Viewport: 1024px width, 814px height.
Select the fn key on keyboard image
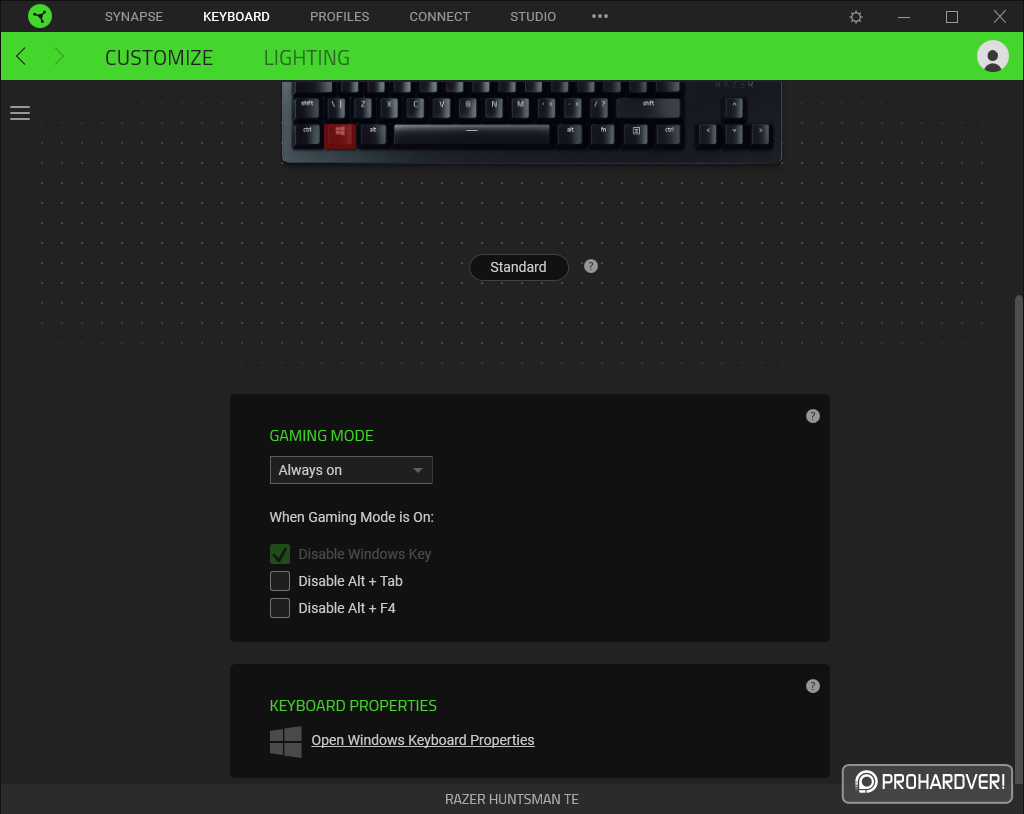[603, 133]
